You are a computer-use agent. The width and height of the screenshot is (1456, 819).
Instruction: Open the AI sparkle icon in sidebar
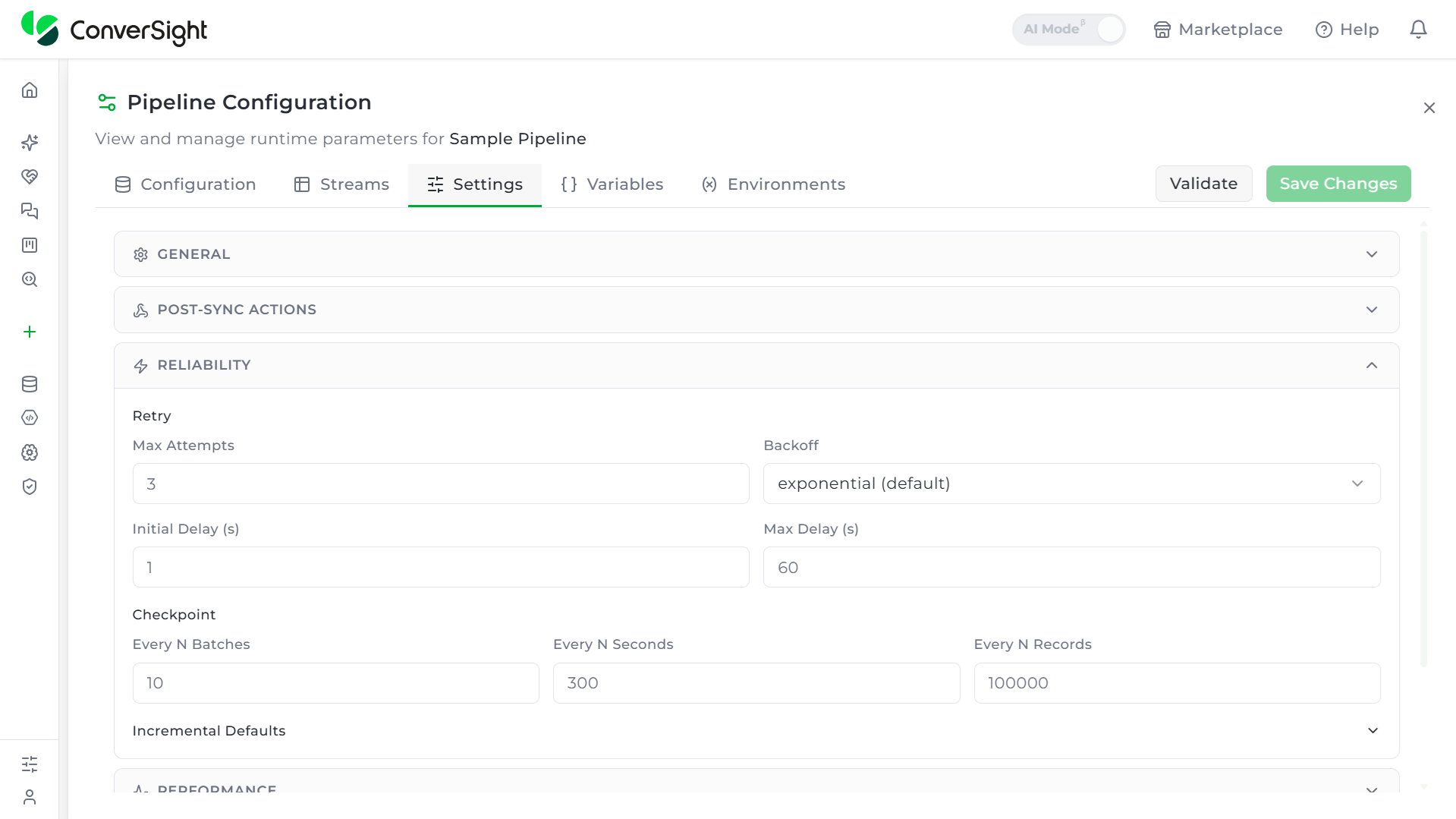point(30,143)
